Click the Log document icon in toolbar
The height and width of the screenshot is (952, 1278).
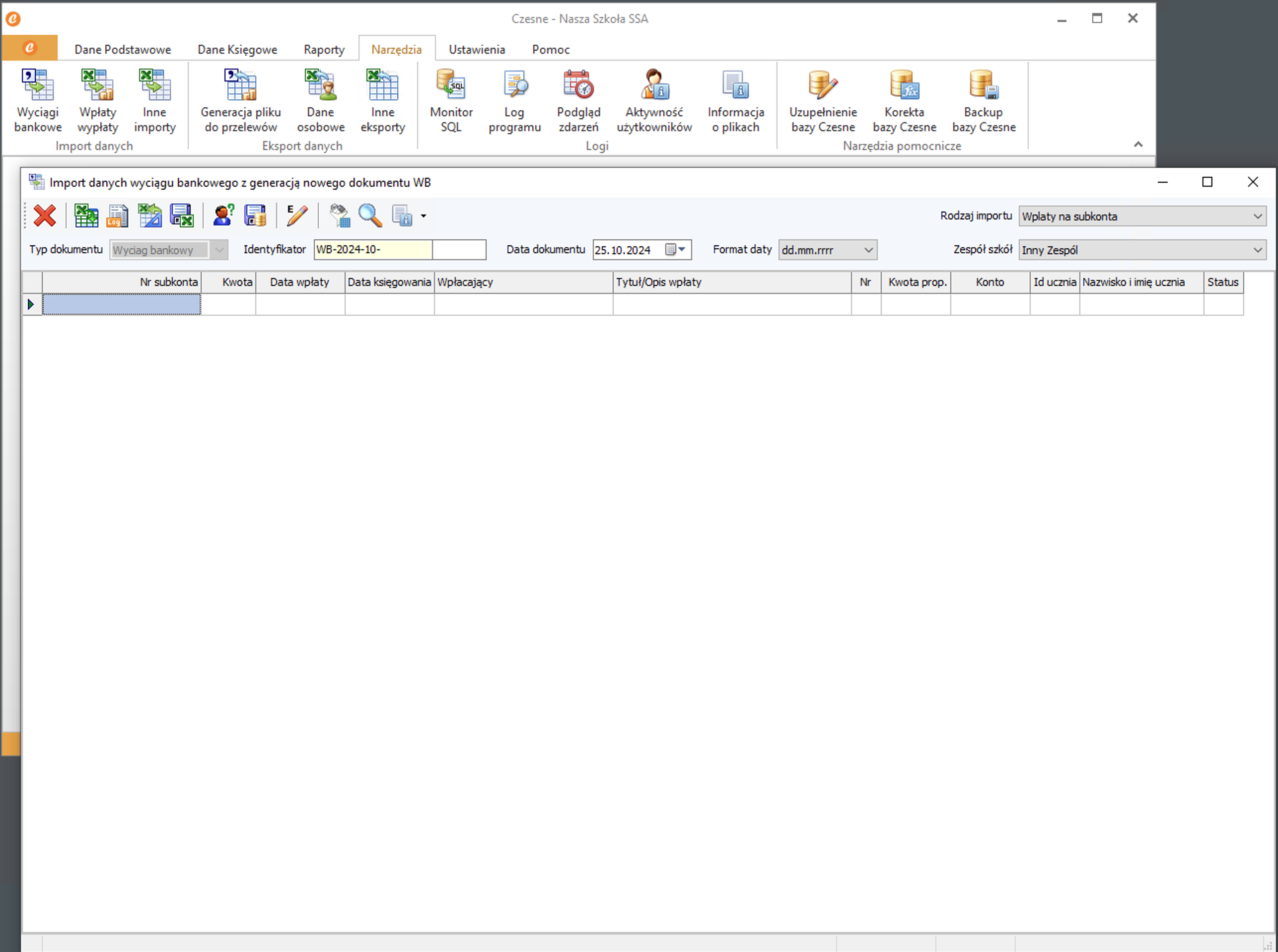point(118,216)
